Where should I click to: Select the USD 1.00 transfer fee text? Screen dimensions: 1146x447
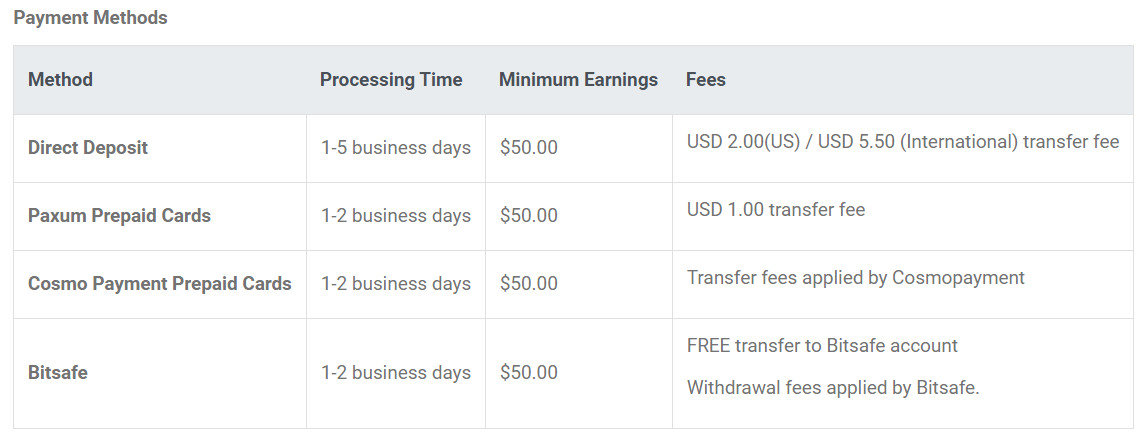[776, 210]
